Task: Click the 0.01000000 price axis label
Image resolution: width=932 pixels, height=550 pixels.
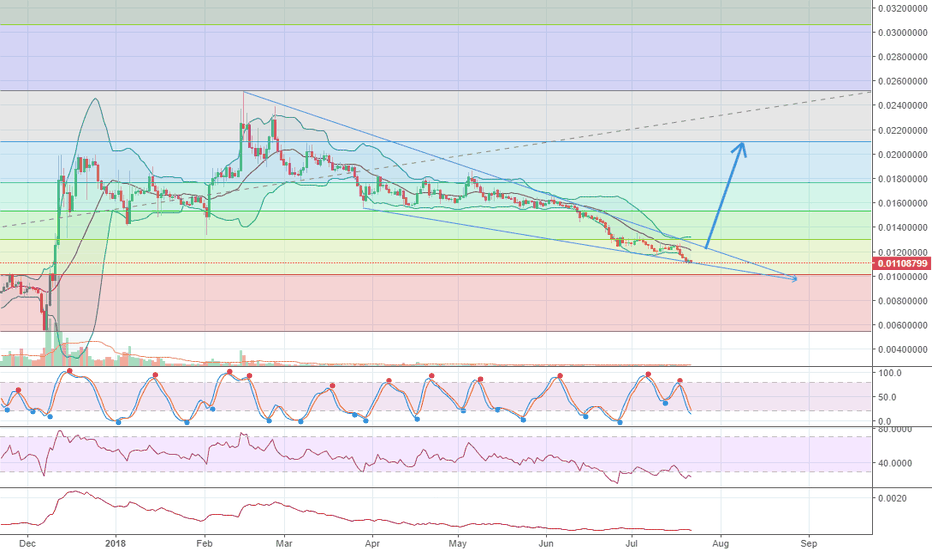Action: [903, 276]
